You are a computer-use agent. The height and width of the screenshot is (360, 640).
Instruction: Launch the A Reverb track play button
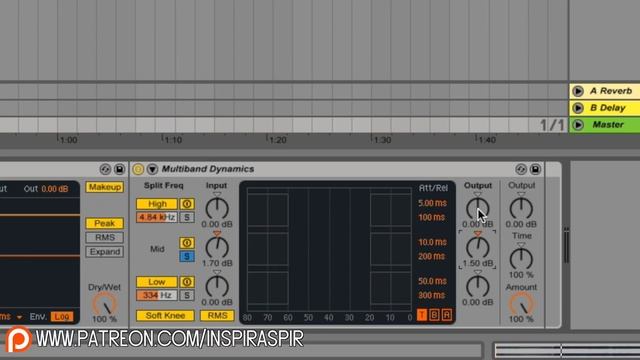[578, 91]
